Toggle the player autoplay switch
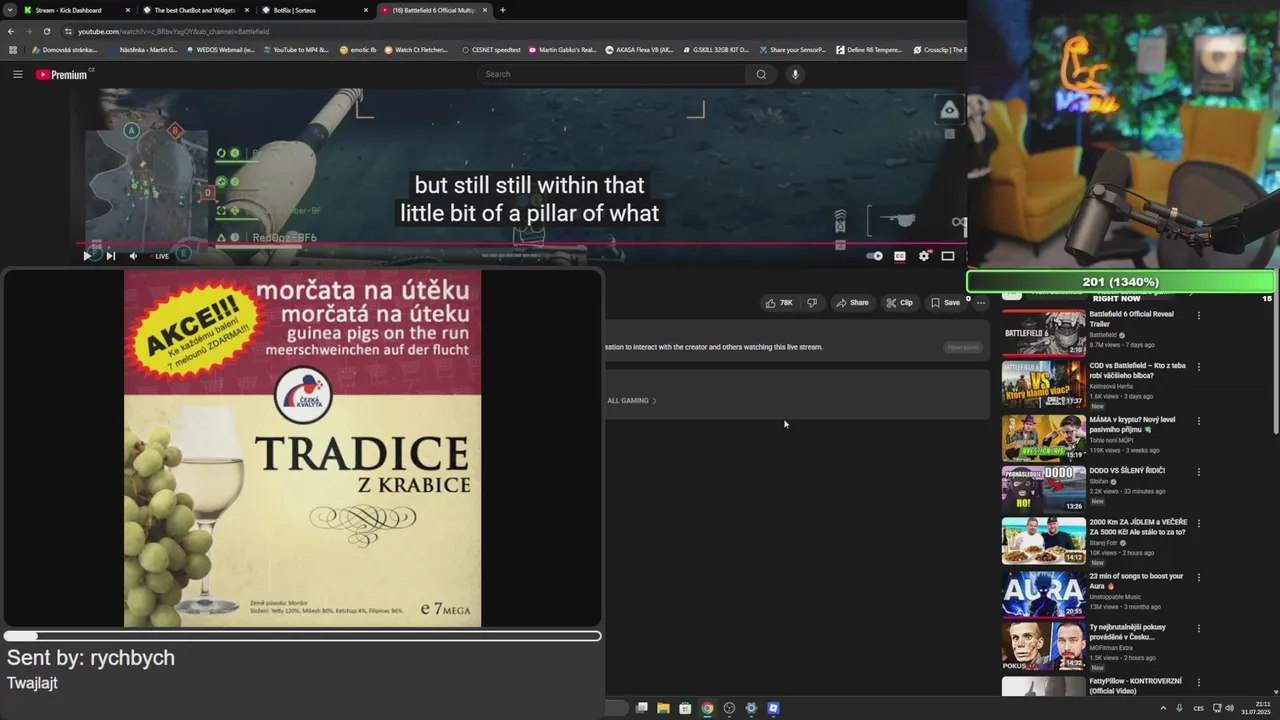The image size is (1280, 720). 875,256
